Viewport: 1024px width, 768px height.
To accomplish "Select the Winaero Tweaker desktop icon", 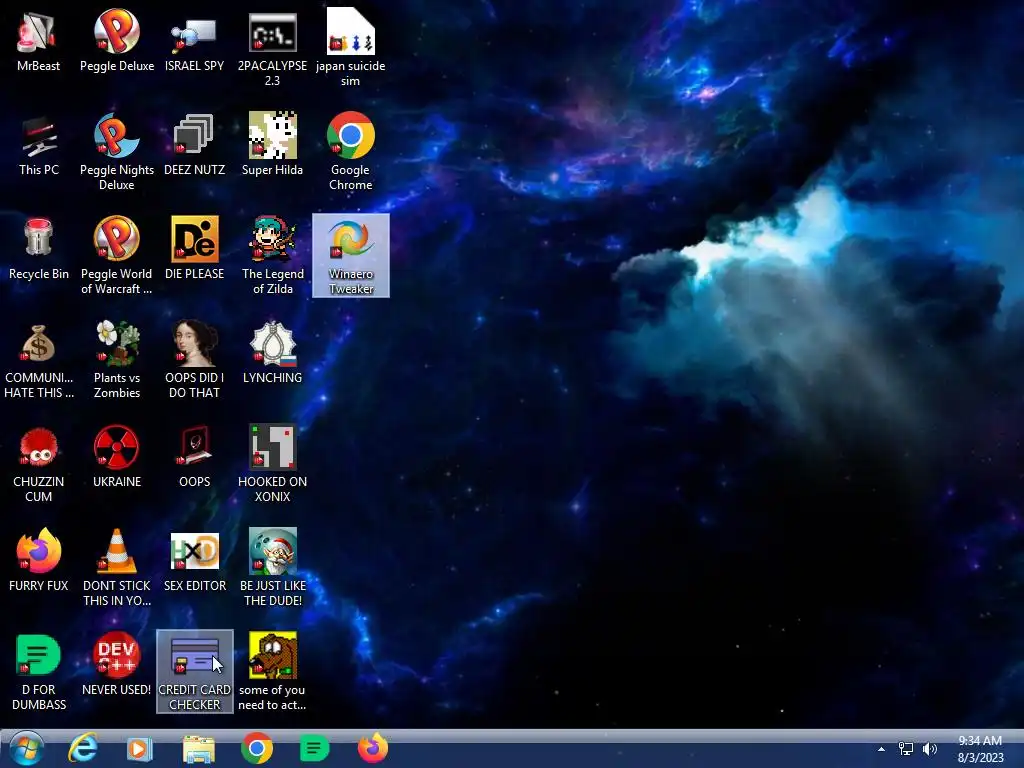I will (351, 255).
